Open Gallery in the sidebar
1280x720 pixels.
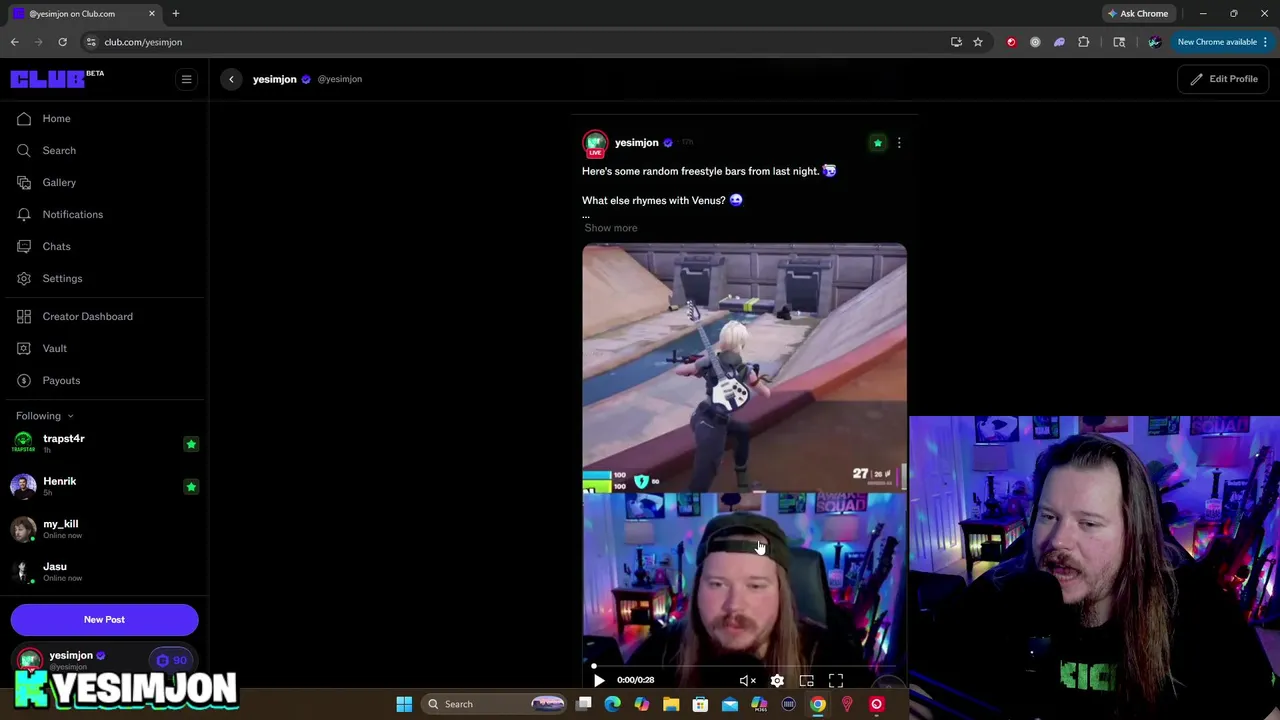[59, 182]
